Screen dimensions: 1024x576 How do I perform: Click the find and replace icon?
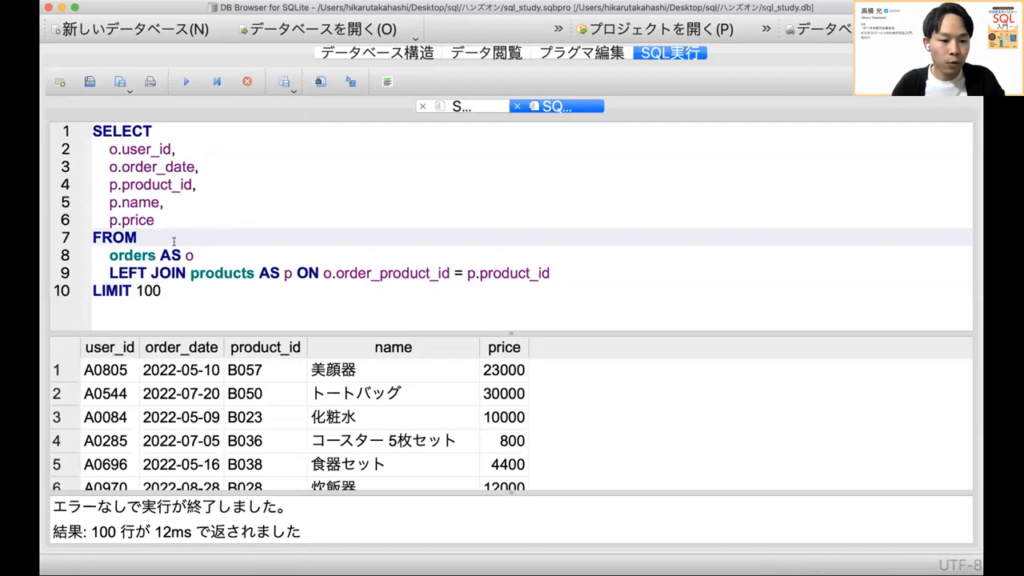(x=351, y=82)
